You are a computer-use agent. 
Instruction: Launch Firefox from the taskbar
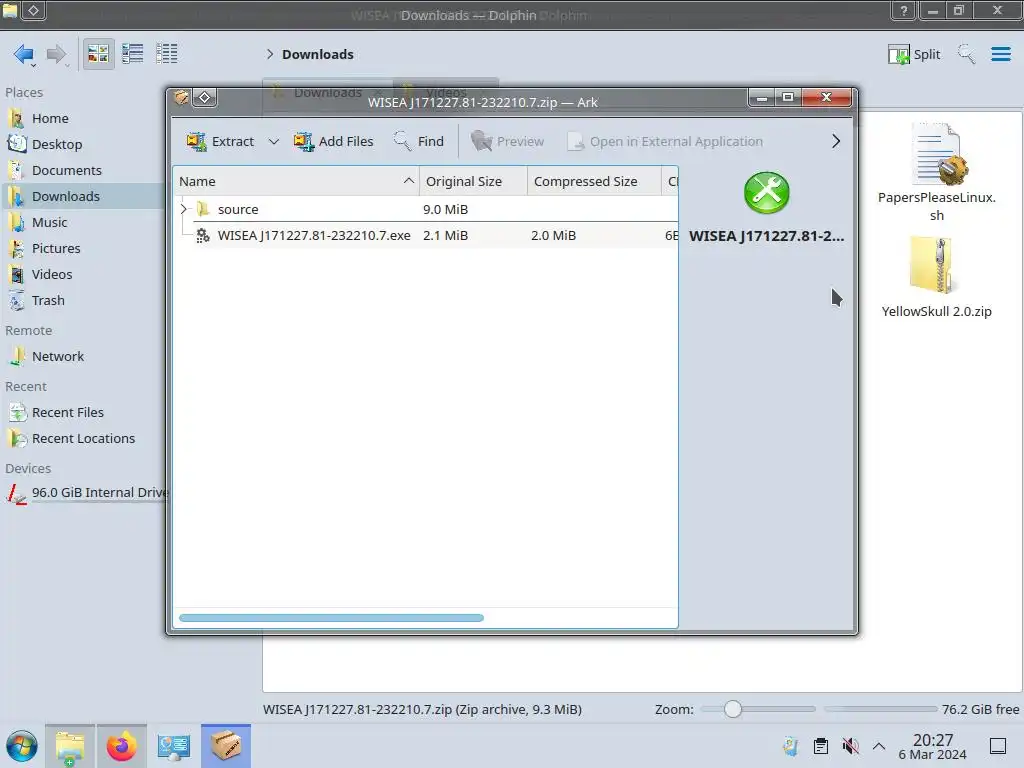(121, 746)
